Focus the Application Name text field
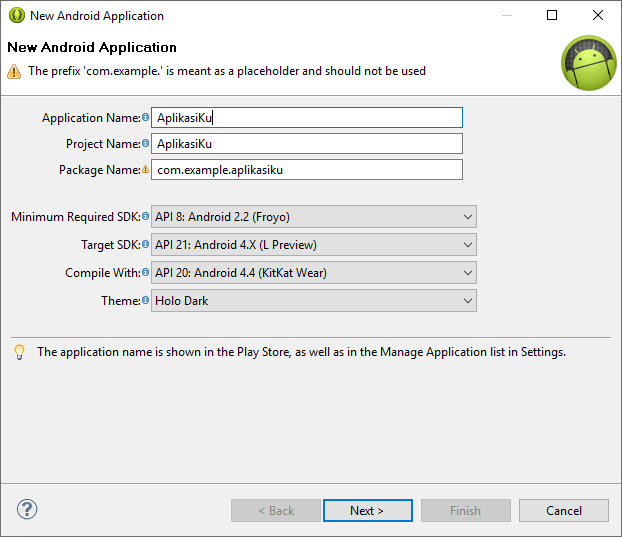 coord(307,118)
